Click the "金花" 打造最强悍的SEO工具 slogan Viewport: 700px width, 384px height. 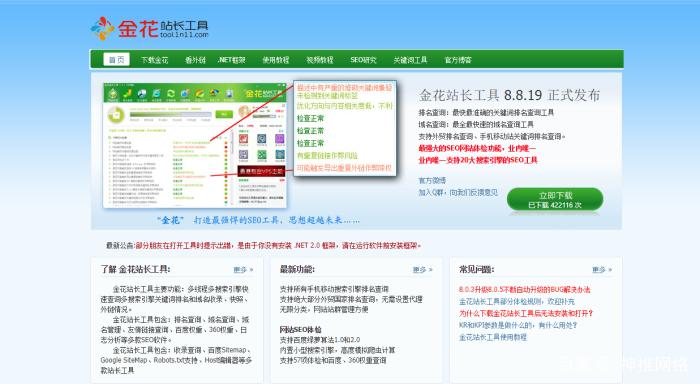coord(258,220)
